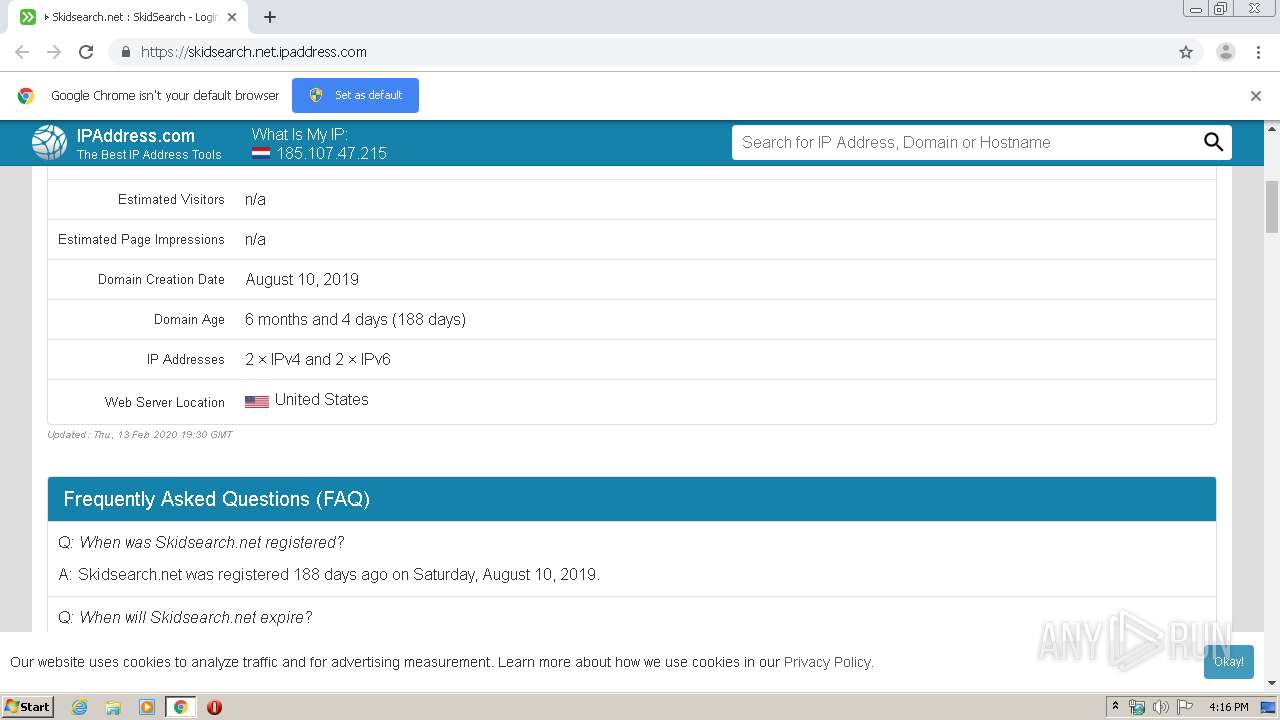Show hidden system tray icons
Screen dimensions: 1280x720
pos(1115,707)
